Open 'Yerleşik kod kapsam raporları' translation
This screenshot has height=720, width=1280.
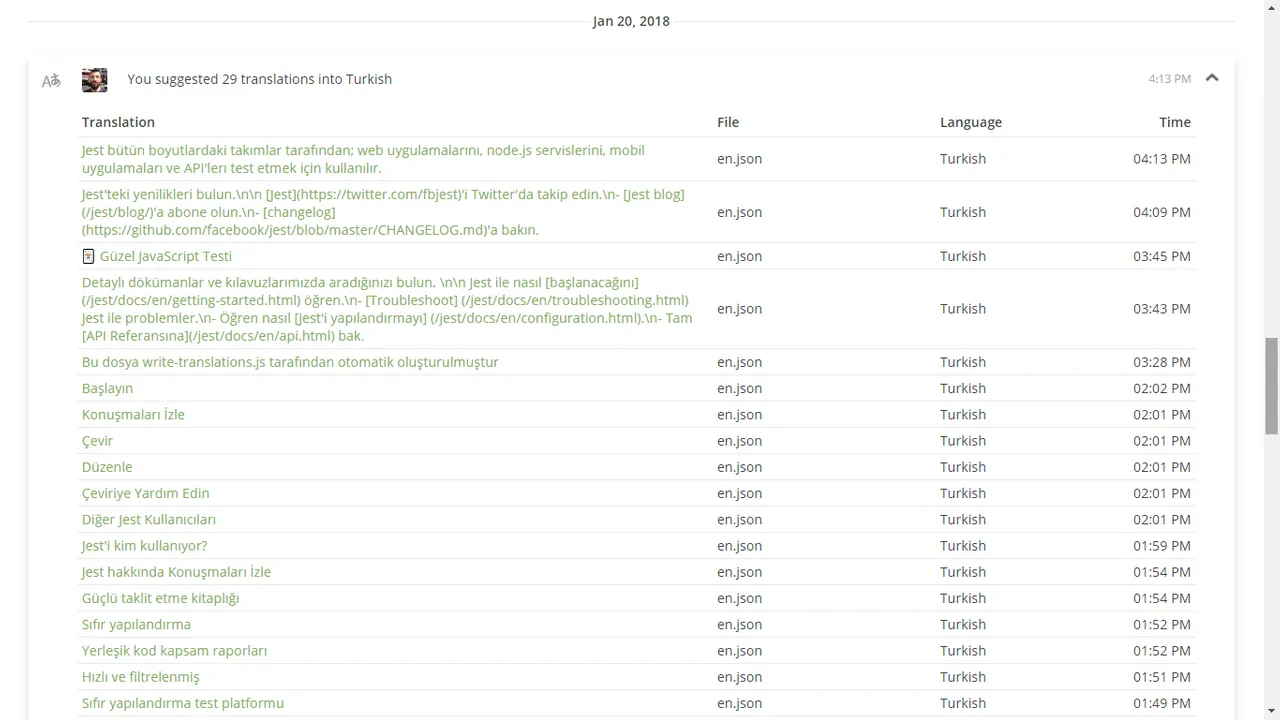point(174,651)
